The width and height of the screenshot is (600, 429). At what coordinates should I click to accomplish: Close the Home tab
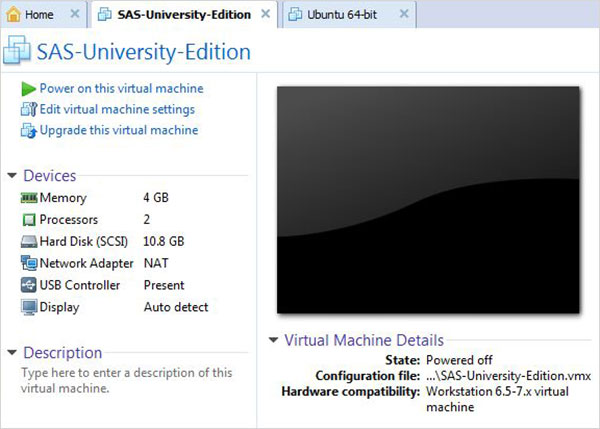click(75, 14)
